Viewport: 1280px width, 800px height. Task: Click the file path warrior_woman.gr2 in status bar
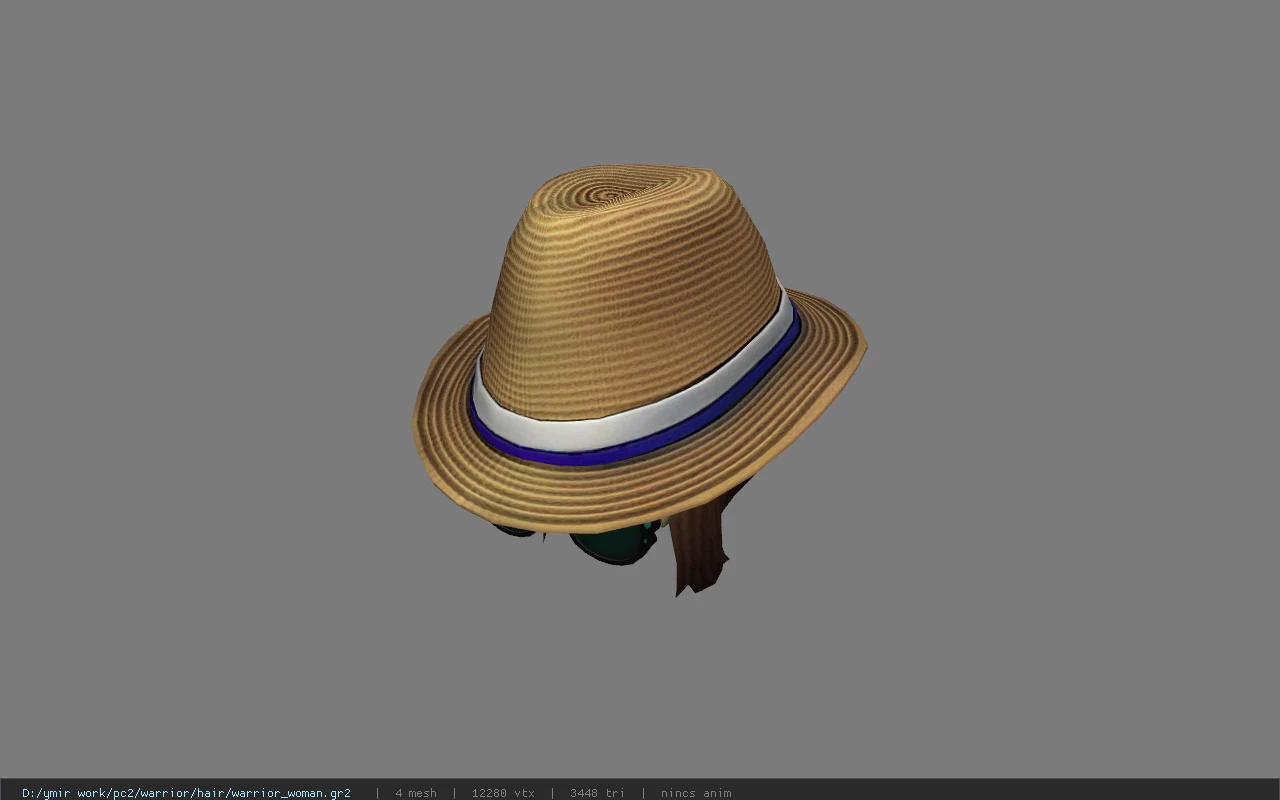(186, 793)
